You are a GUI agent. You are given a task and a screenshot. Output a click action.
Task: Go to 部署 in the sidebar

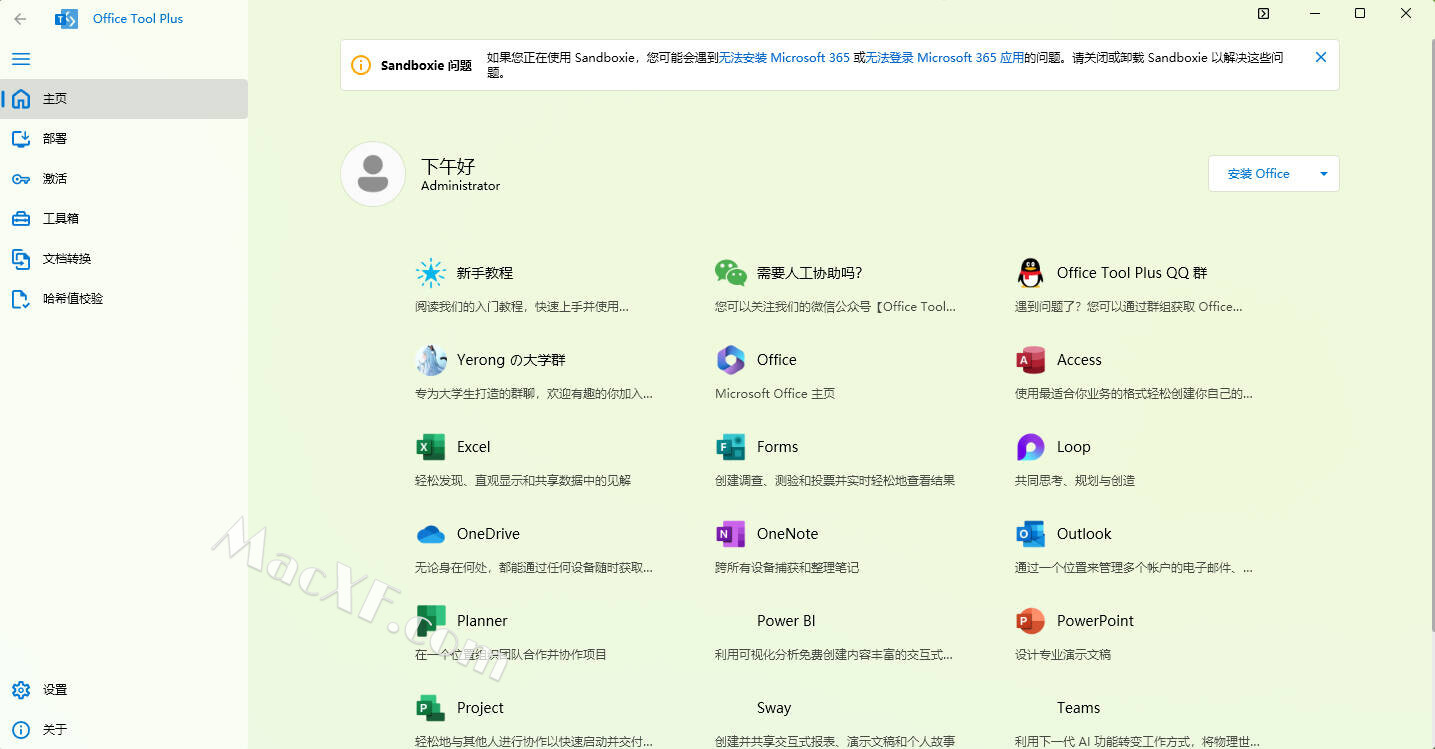click(x=124, y=139)
